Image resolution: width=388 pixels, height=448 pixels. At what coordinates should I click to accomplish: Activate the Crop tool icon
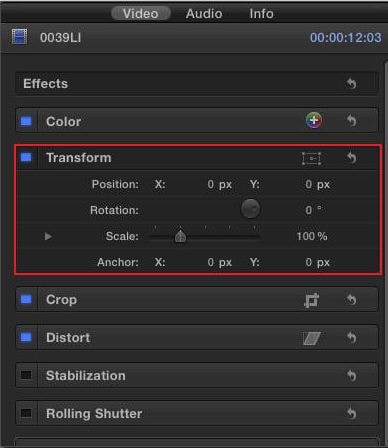click(312, 300)
